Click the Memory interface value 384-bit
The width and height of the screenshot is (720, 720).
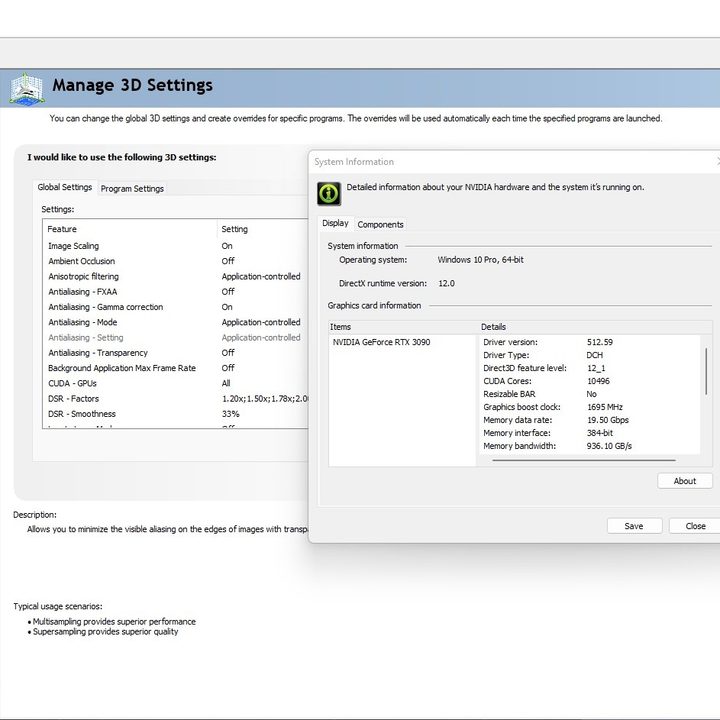(x=600, y=433)
